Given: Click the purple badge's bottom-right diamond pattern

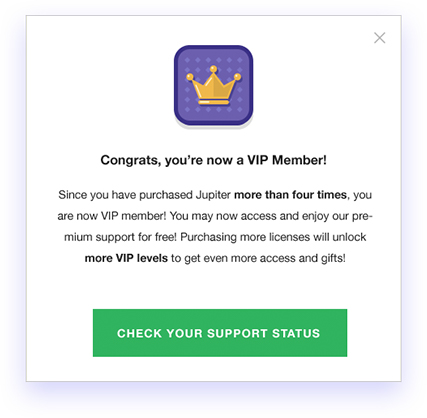Looking at the screenshot, I should click(x=239, y=109).
